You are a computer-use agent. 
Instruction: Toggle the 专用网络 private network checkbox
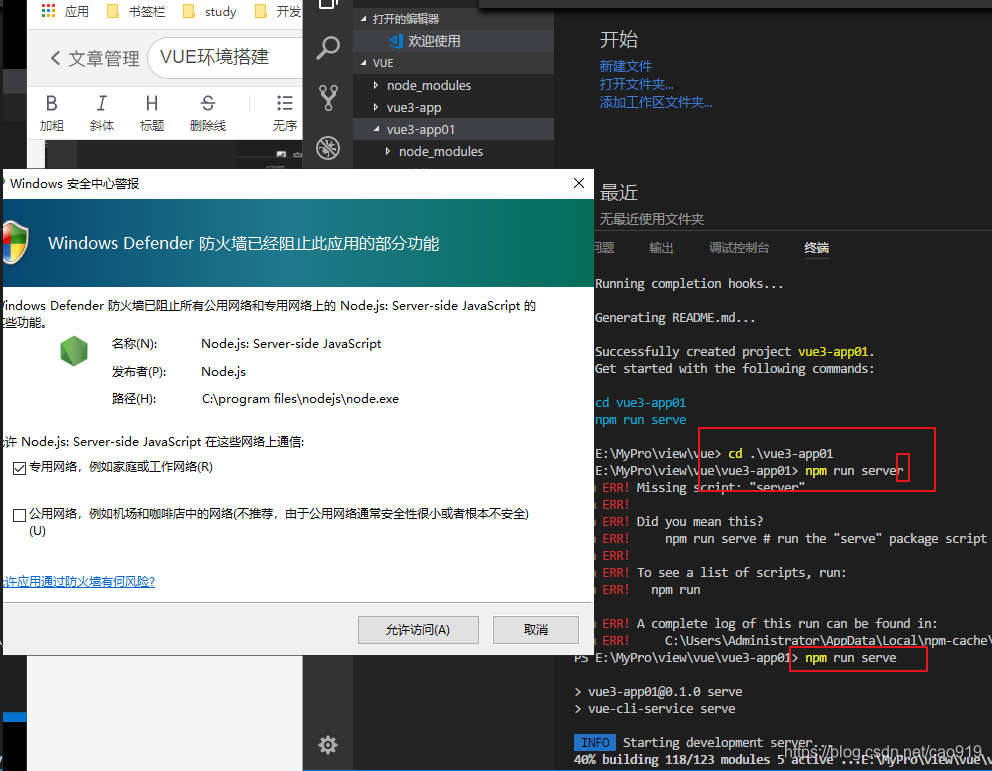[20, 468]
